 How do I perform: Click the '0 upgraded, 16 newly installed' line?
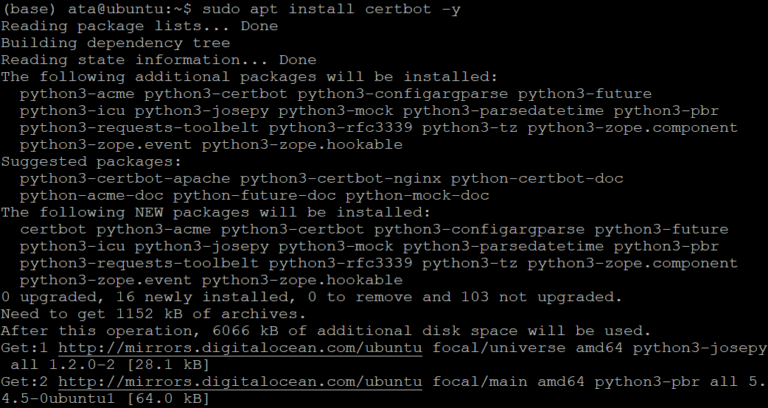312,297
